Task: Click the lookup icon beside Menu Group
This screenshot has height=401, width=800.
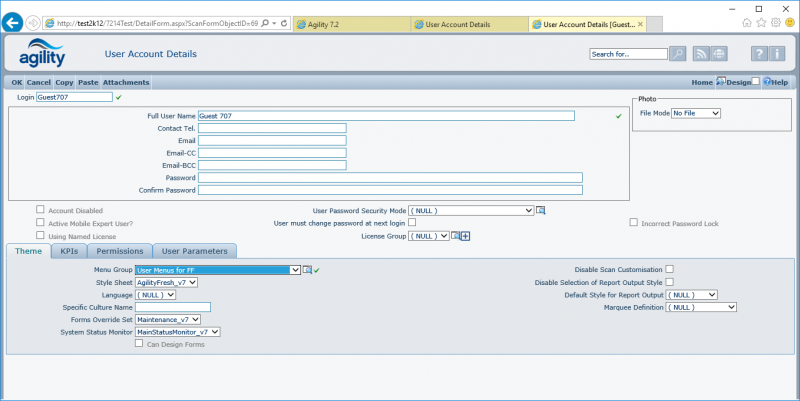Action: (x=308, y=270)
